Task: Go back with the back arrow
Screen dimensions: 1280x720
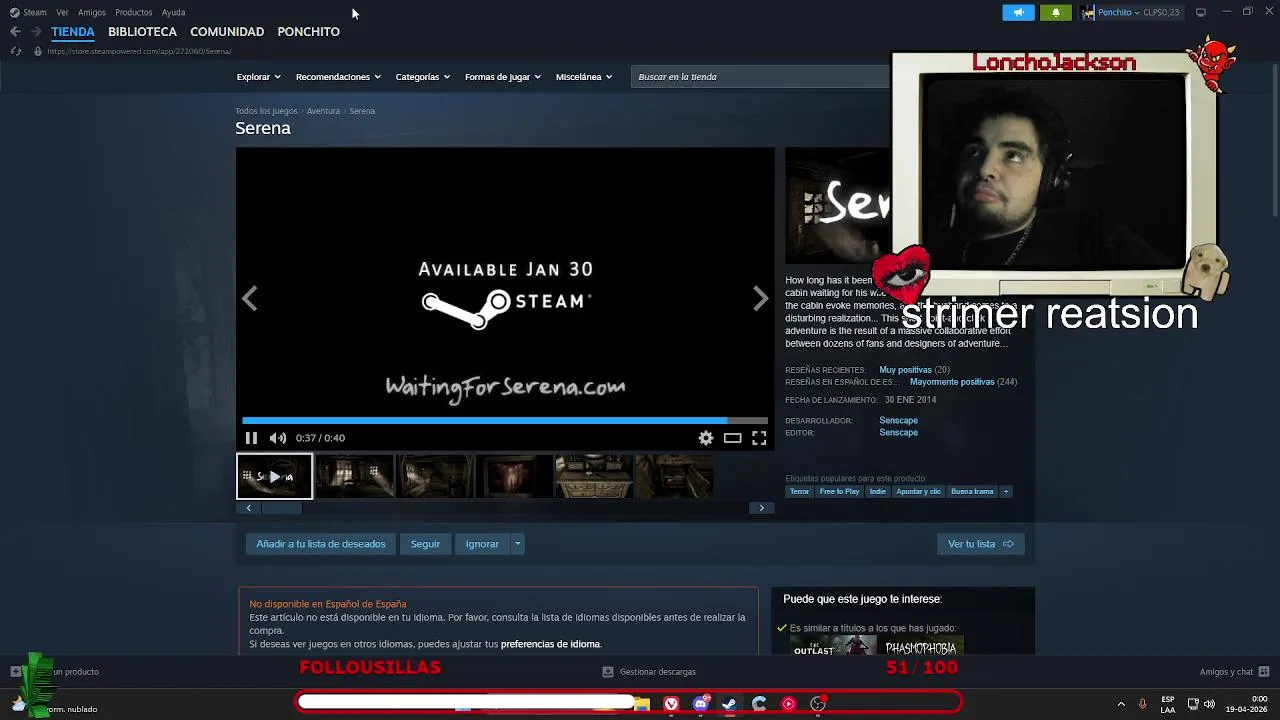Action: (15, 32)
